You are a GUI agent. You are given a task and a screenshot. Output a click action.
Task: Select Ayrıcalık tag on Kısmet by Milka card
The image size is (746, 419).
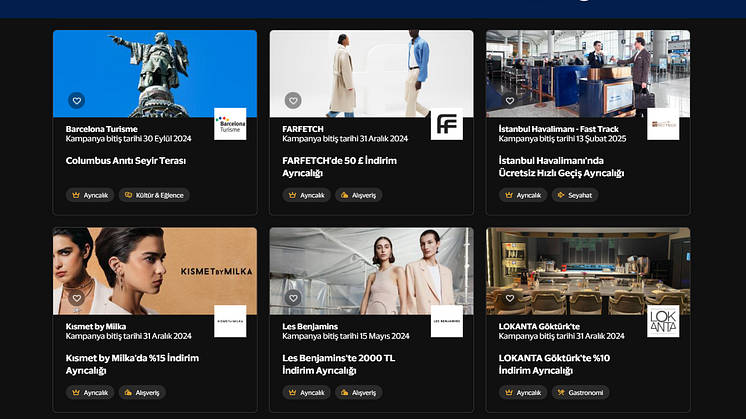click(x=90, y=392)
